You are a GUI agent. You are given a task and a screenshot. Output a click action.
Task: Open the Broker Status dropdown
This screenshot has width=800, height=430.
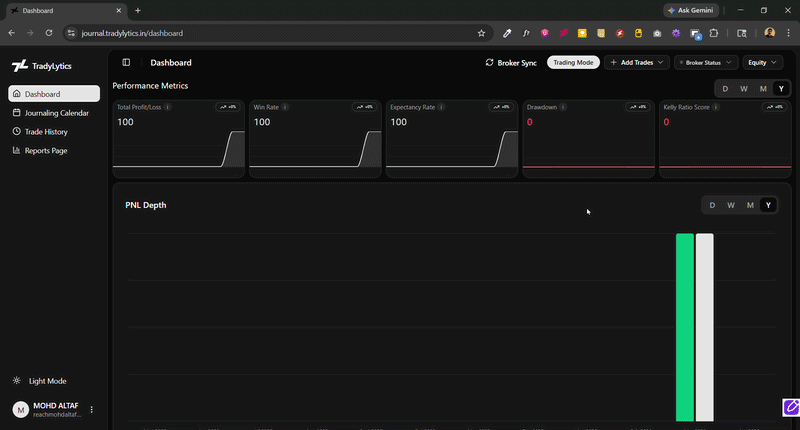[x=706, y=62]
